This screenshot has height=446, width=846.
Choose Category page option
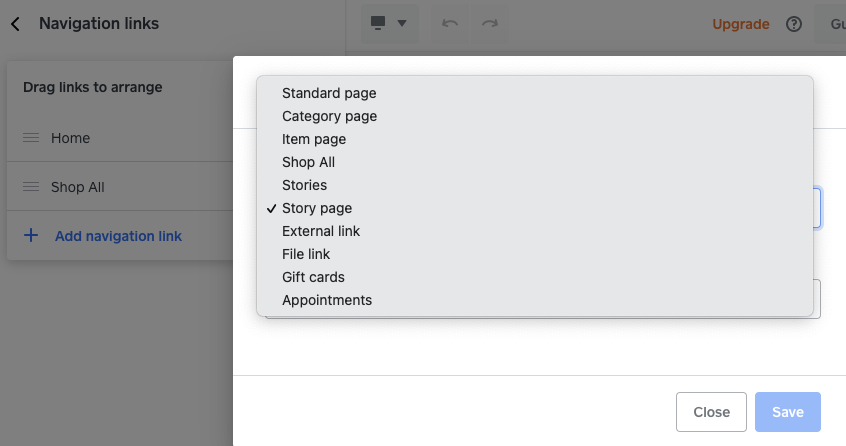(x=329, y=116)
